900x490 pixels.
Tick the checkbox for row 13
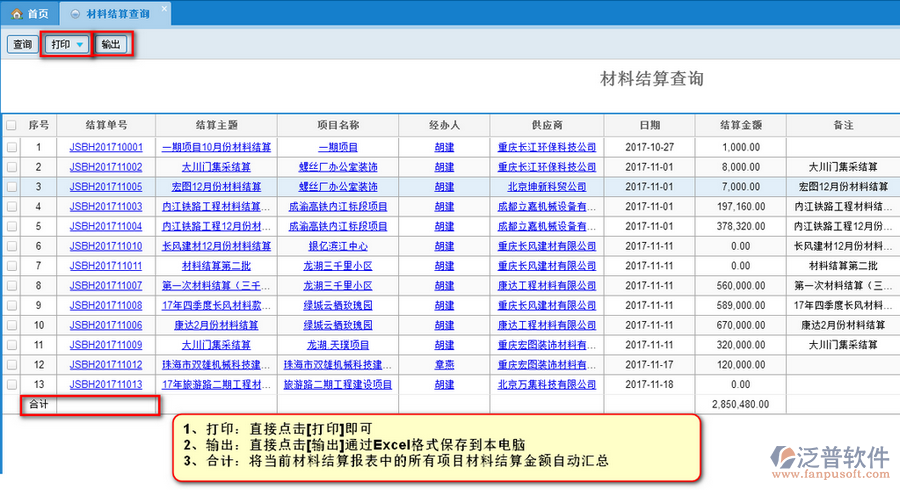(12, 384)
